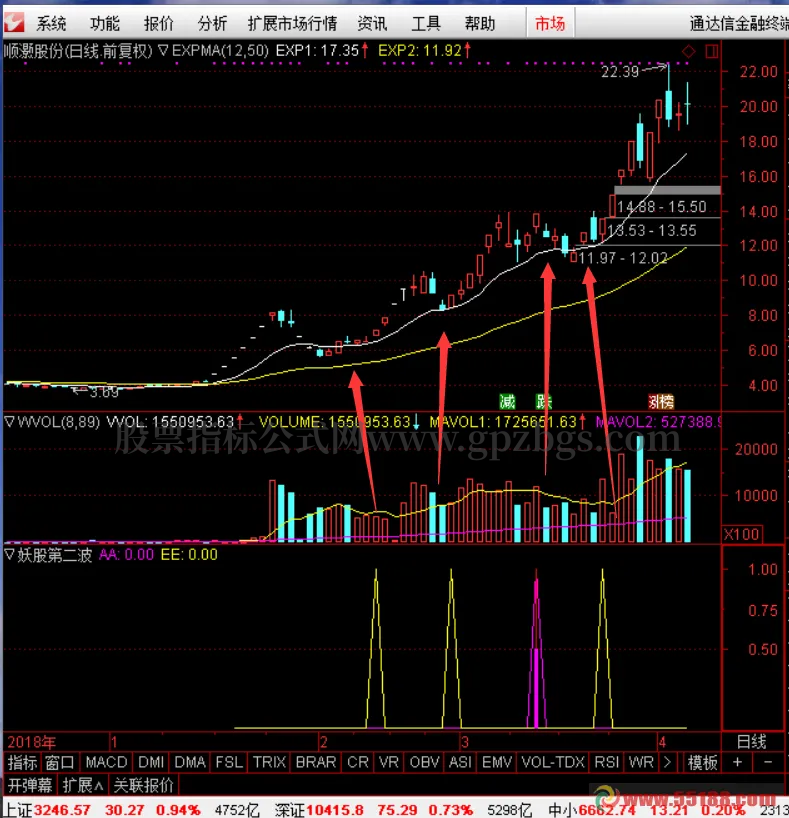789x818 pixels.
Task: Select the MACD indicator tab
Action: pyautogui.click(x=105, y=763)
